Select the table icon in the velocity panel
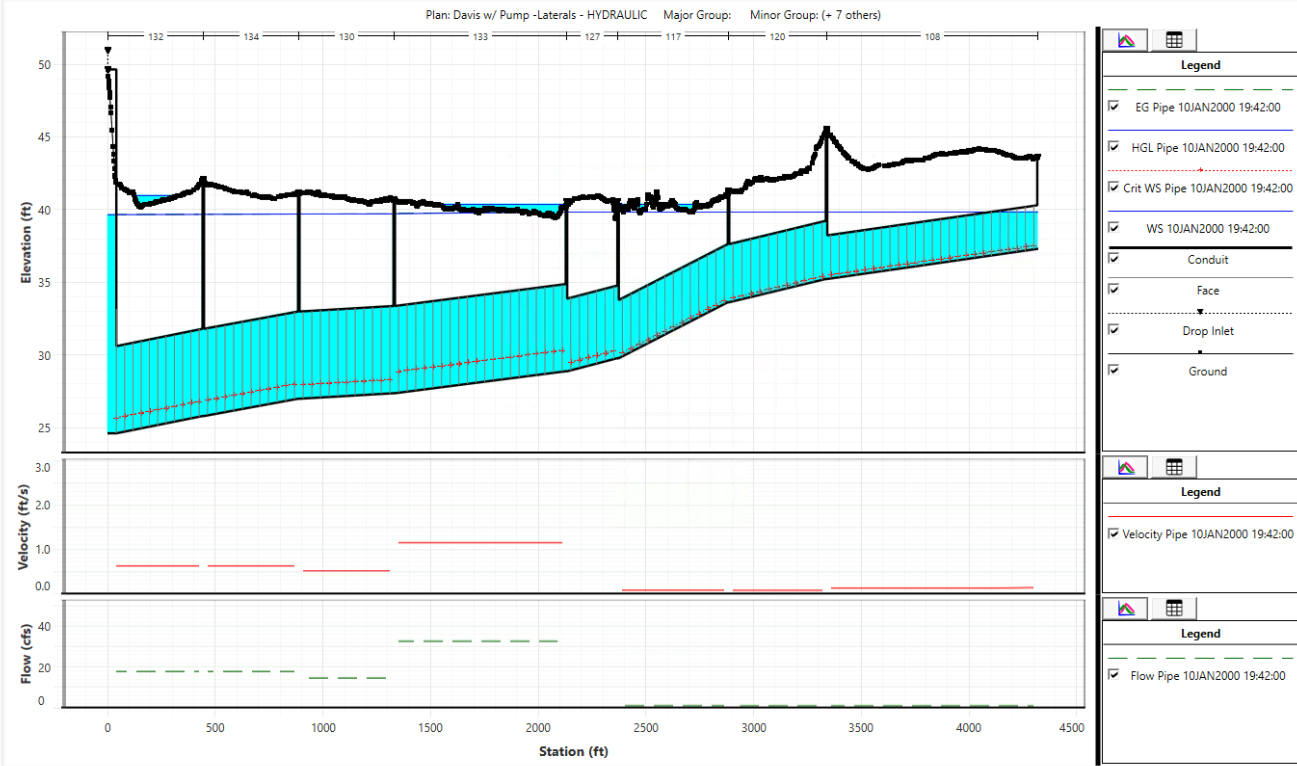Viewport: 1297px width, 766px height. click(x=1174, y=467)
